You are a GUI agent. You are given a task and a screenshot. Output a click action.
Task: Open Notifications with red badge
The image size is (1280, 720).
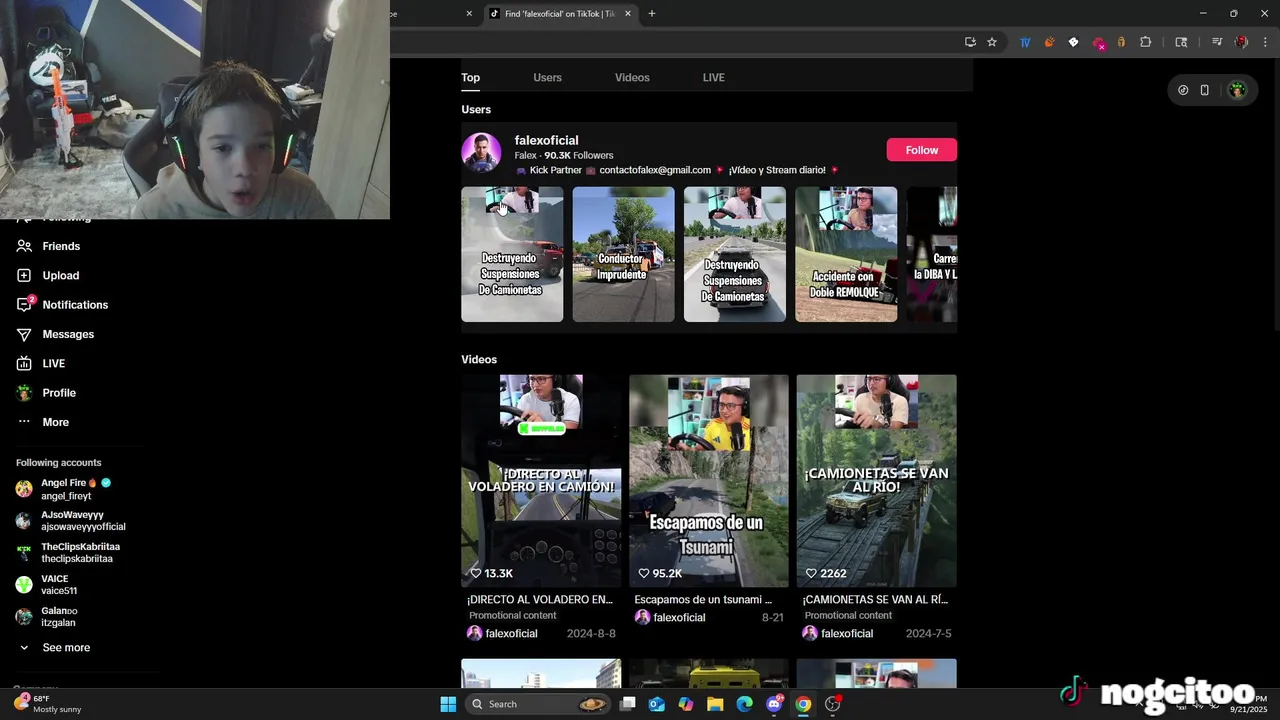(x=62, y=304)
